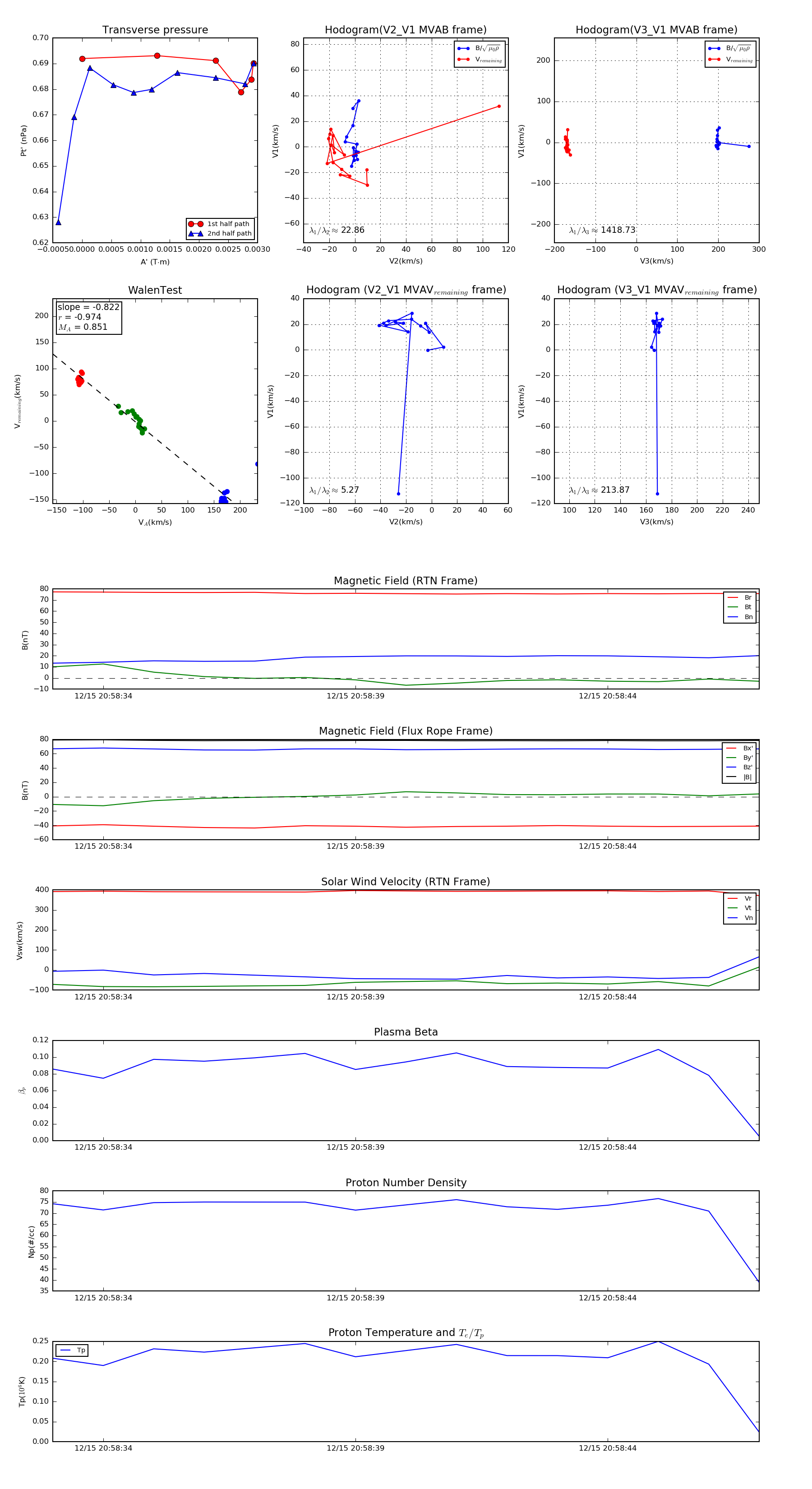Select the "By'" legend entry

click(739, 758)
